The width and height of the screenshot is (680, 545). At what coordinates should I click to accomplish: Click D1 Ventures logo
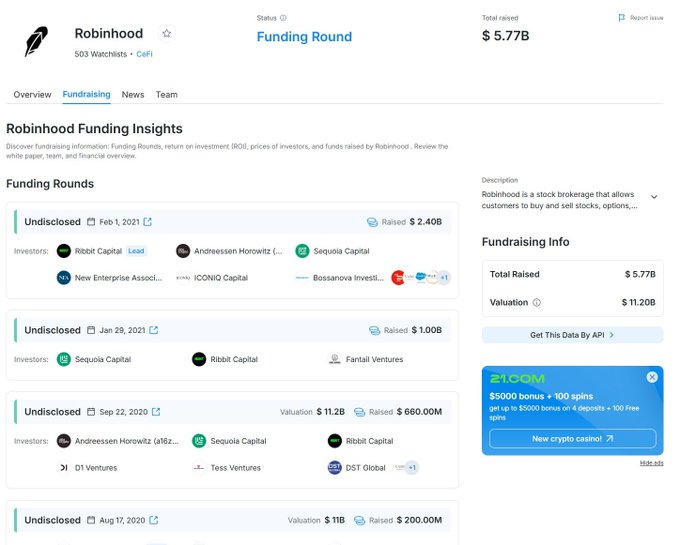click(64, 467)
